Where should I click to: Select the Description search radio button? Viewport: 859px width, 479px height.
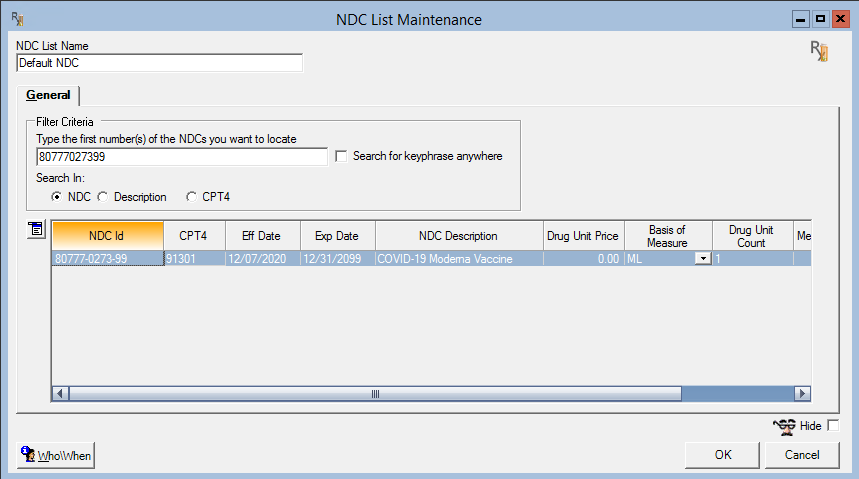pos(103,197)
